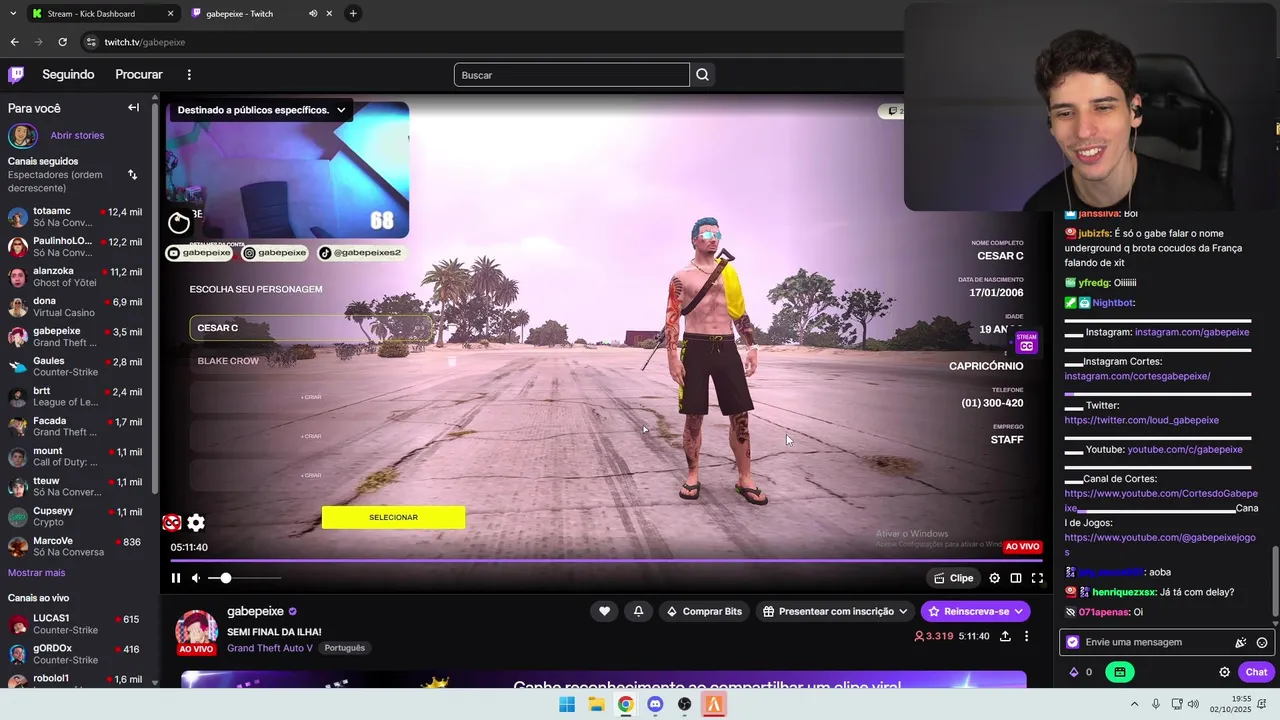
Task: Open youtube.com/c/gabepeixe link
Action: [1185, 450]
